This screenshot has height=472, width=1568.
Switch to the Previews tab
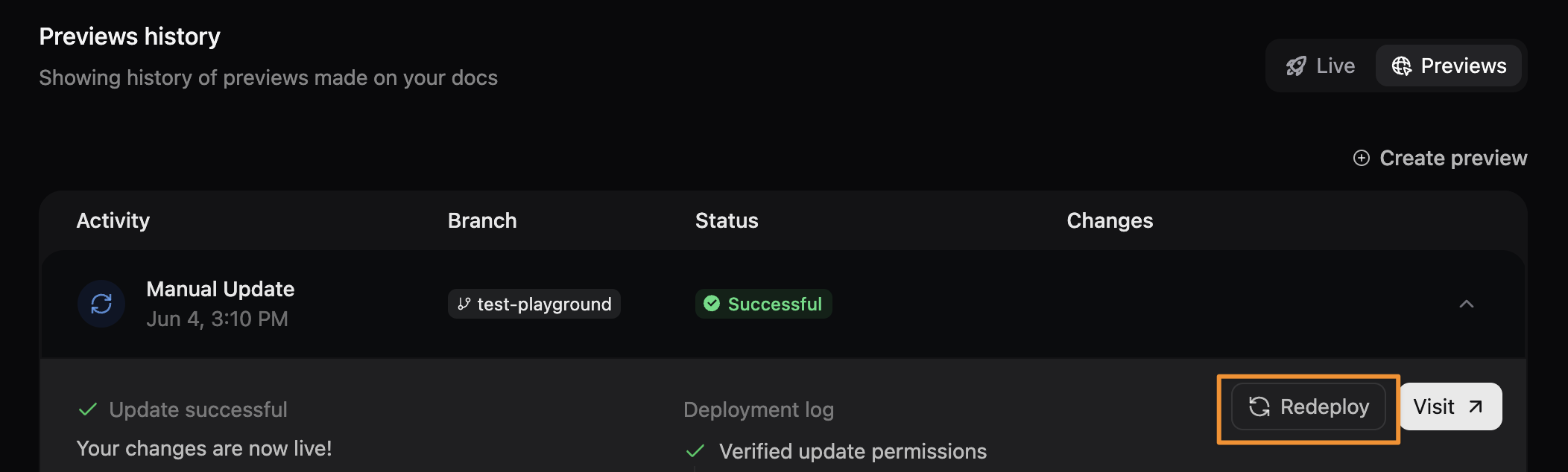pos(1448,66)
